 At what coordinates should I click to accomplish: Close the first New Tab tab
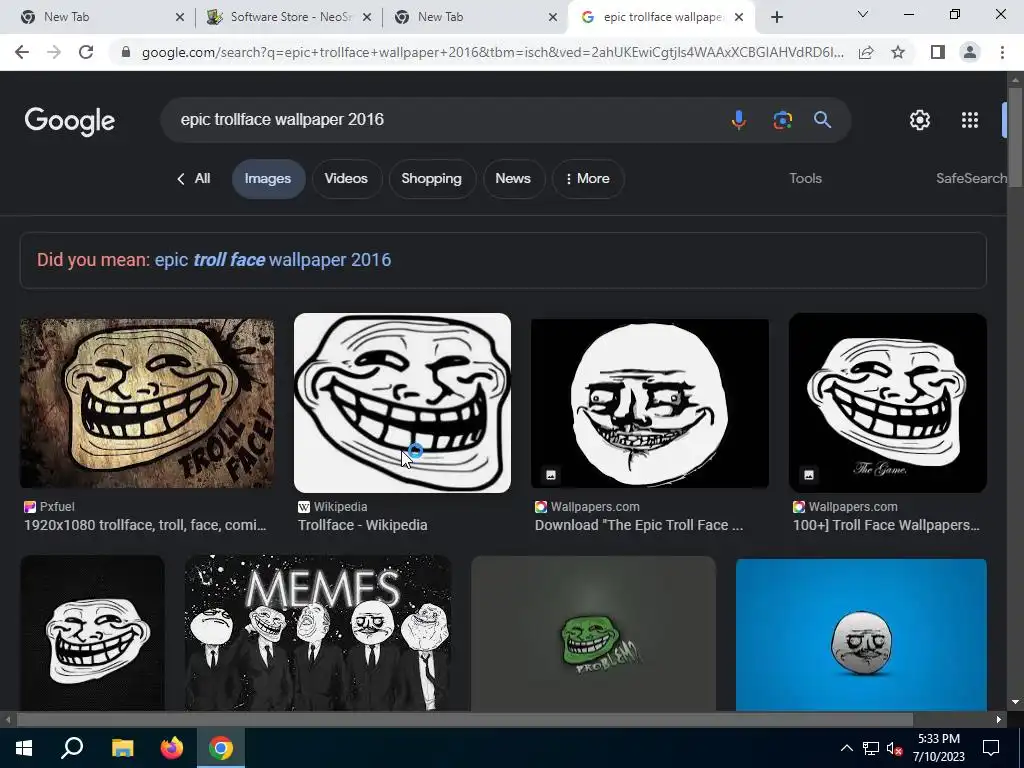tap(180, 17)
